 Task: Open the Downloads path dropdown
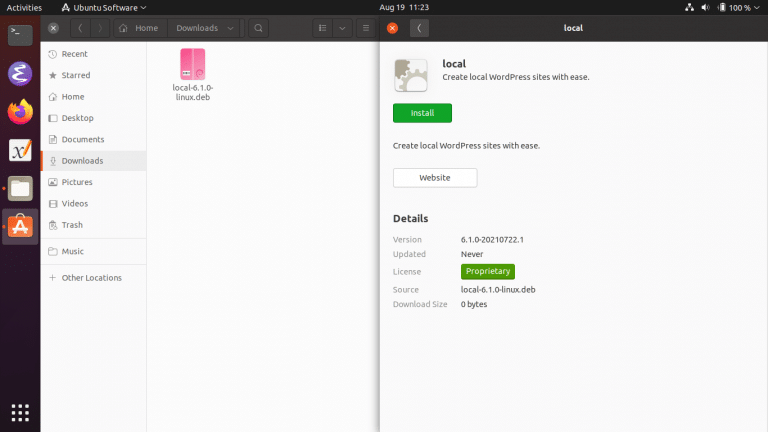(x=230, y=28)
